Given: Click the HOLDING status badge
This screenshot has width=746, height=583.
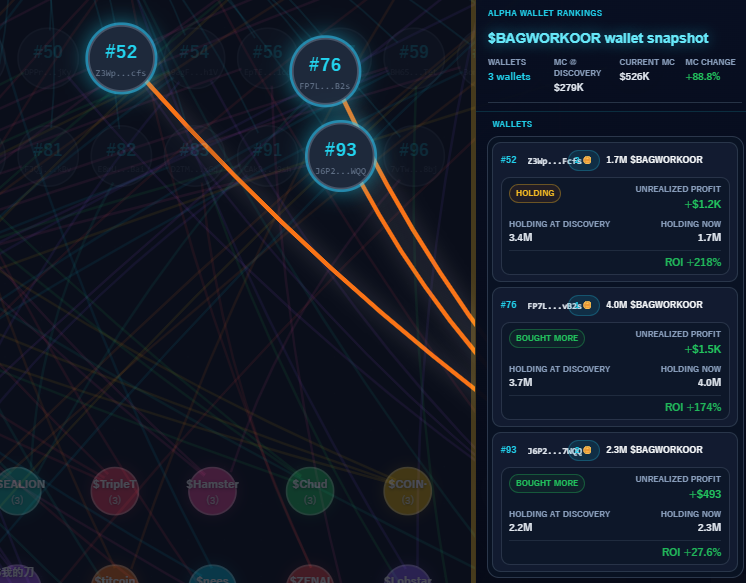Looking at the screenshot, I should coord(535,193).
